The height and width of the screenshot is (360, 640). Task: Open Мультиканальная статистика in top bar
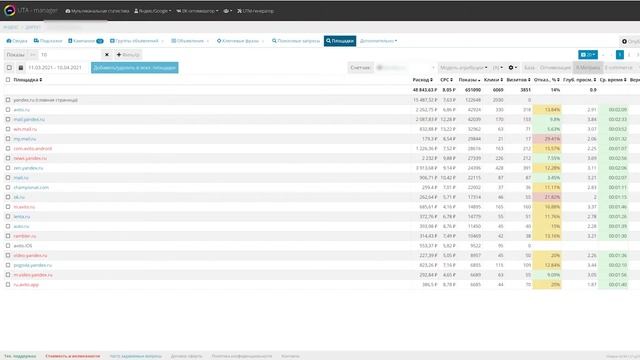coord(97,11)
